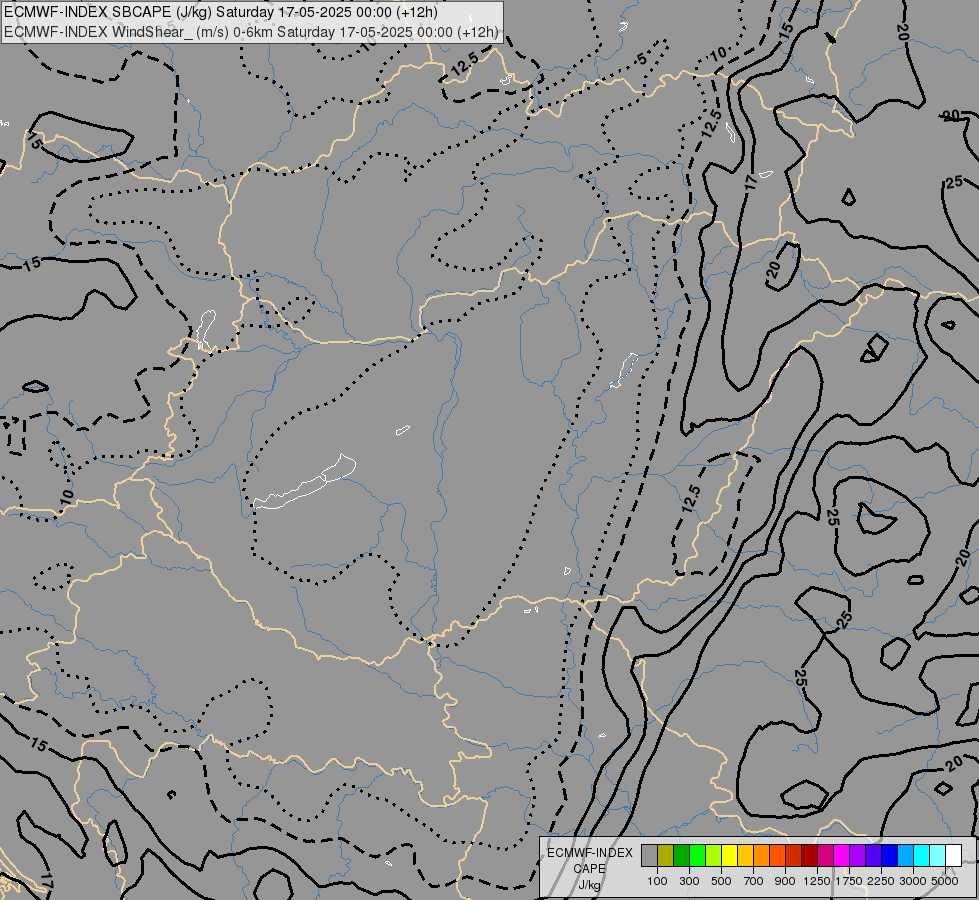Click the white legend swatch
Viewport: 979px width, 900px height.
coord(953,855)
